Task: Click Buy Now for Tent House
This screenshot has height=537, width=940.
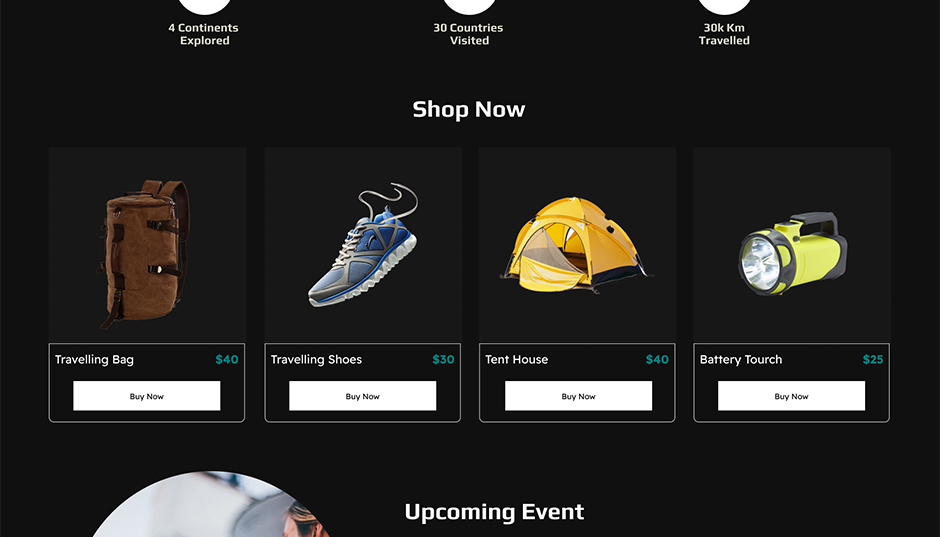Action: pos(579,396)
